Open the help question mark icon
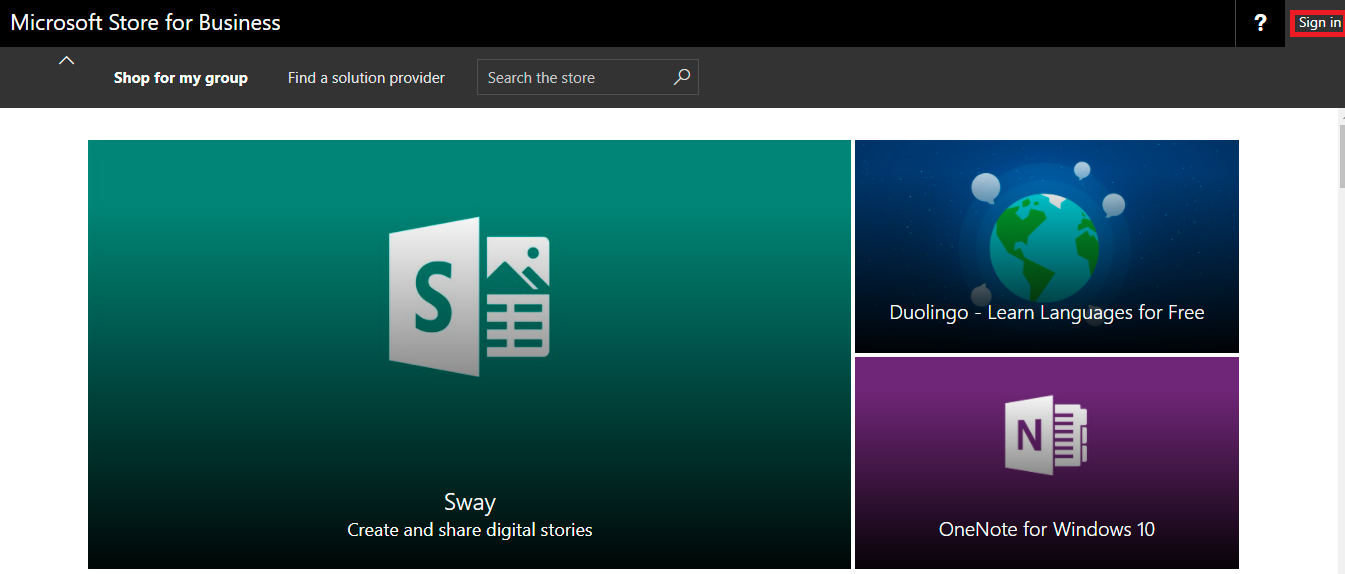1345x574 pixels. click(x=1260, y=23)
